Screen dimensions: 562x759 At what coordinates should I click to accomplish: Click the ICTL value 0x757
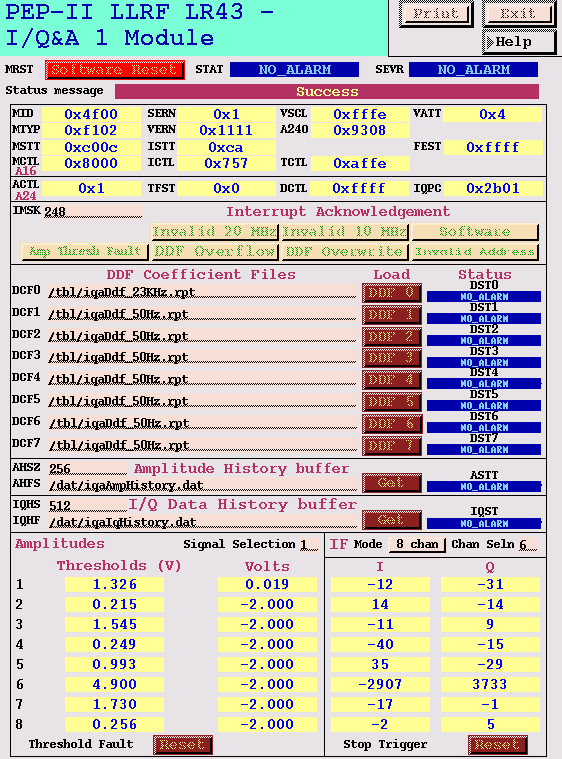tap(226, 163)
